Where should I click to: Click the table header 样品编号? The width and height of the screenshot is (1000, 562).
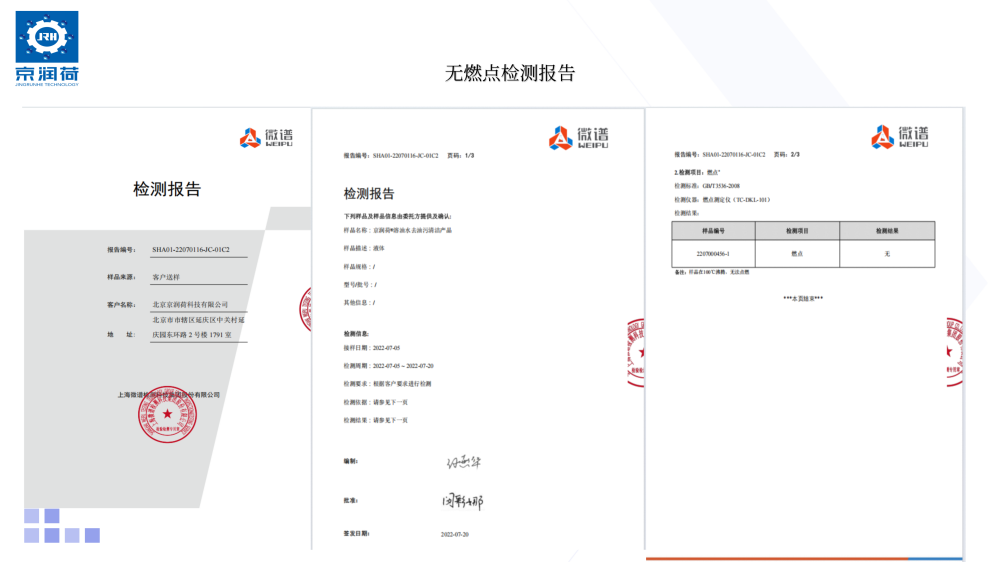(713, 231)
